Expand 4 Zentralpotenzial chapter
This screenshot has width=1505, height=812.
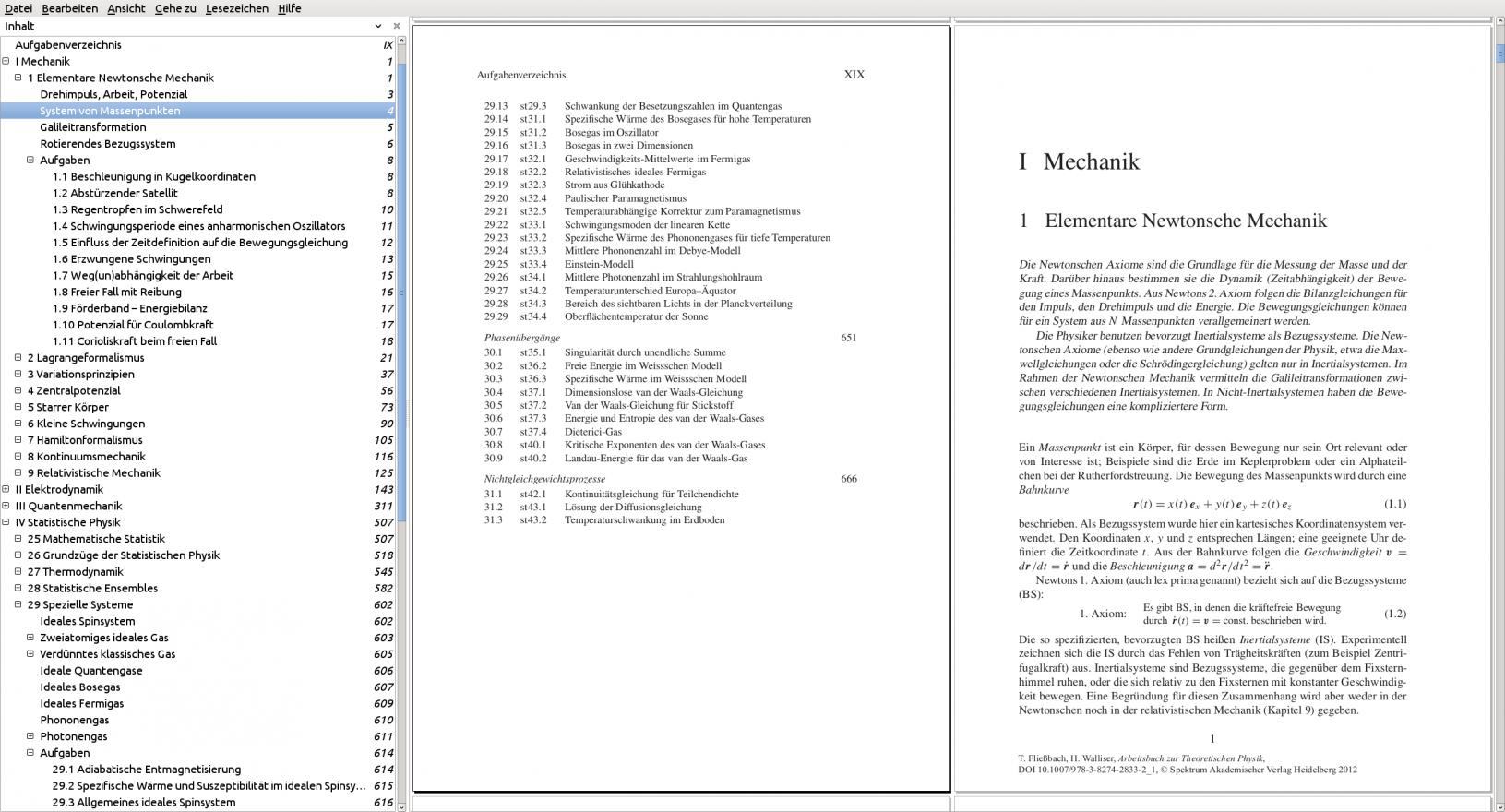pos(18,391)
